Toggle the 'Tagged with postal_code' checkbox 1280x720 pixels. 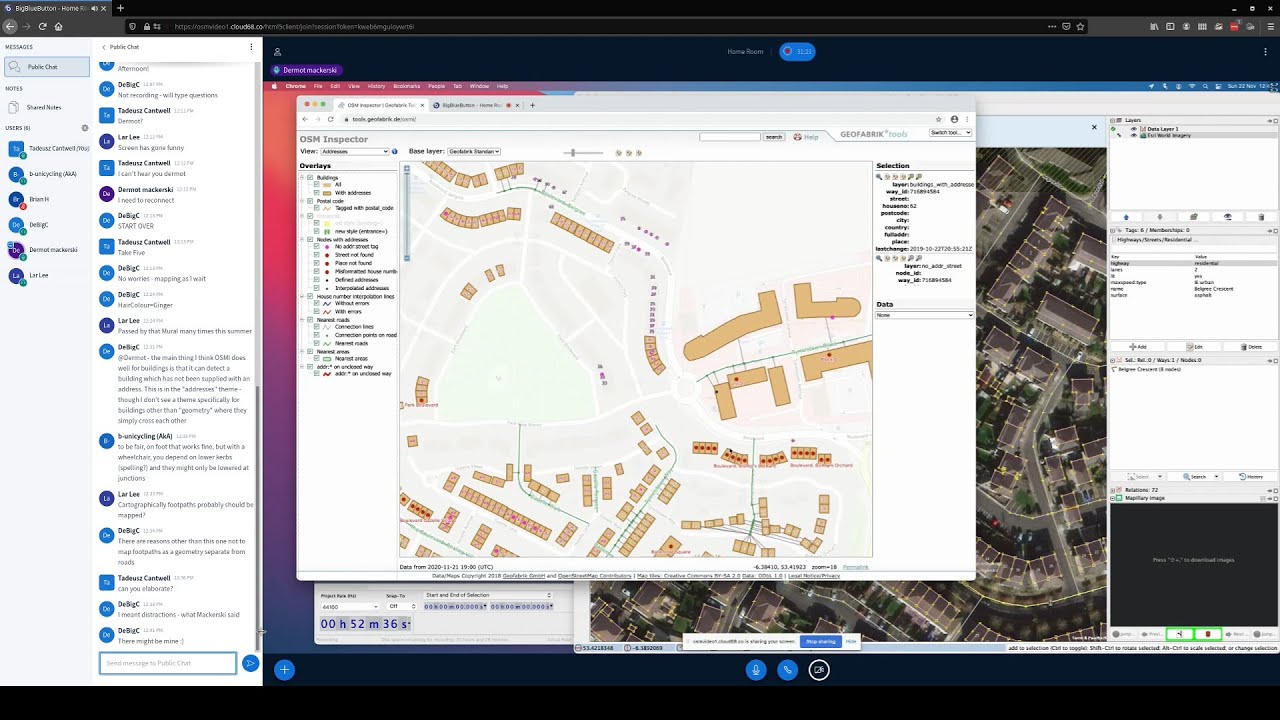pyautogui.click(x=318, y=208)
